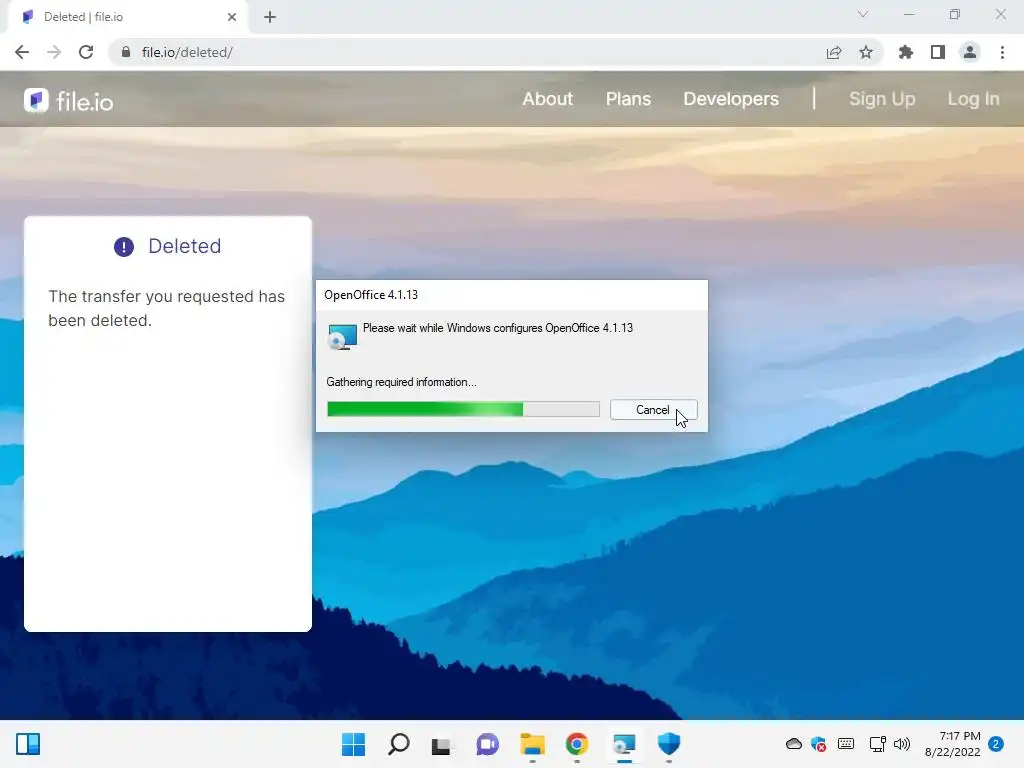Open the Extensions puzzle menu
The width and height of the screenshot is (1024, 768).
coord(905,52)
